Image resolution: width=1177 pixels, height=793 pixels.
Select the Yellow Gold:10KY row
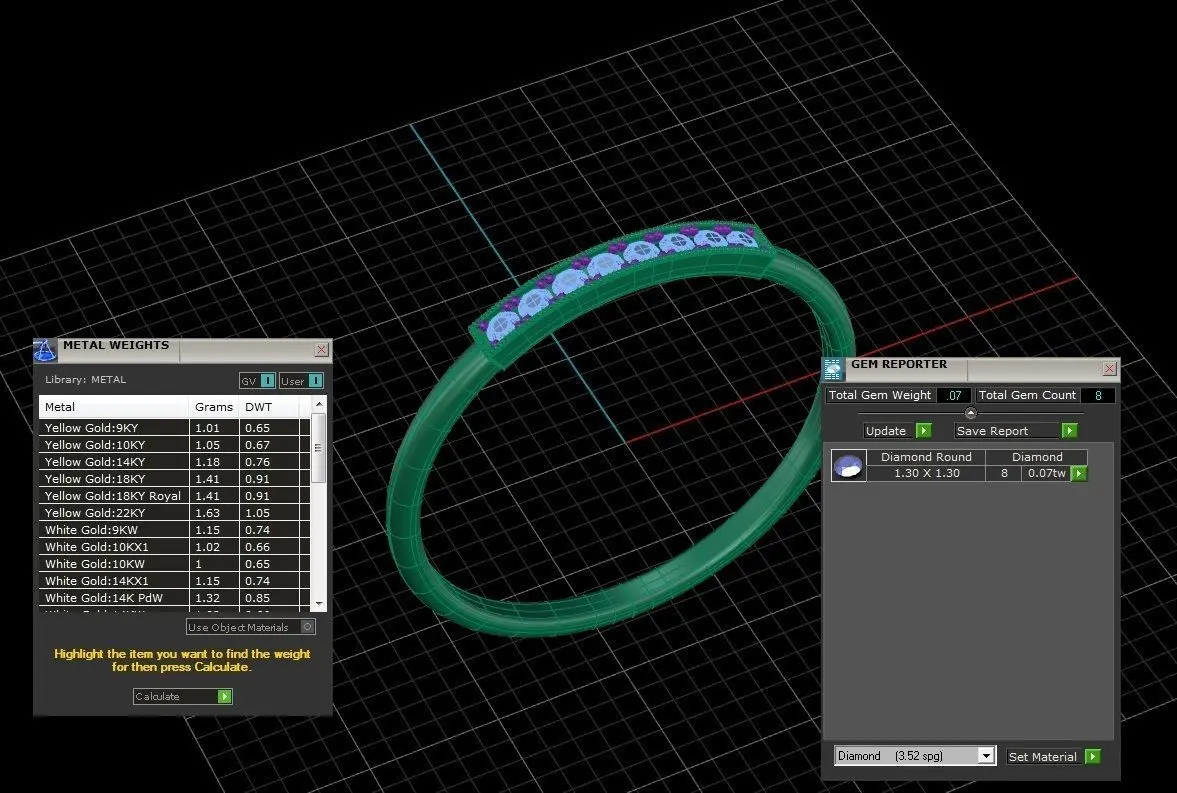click(x=174, y=445)
